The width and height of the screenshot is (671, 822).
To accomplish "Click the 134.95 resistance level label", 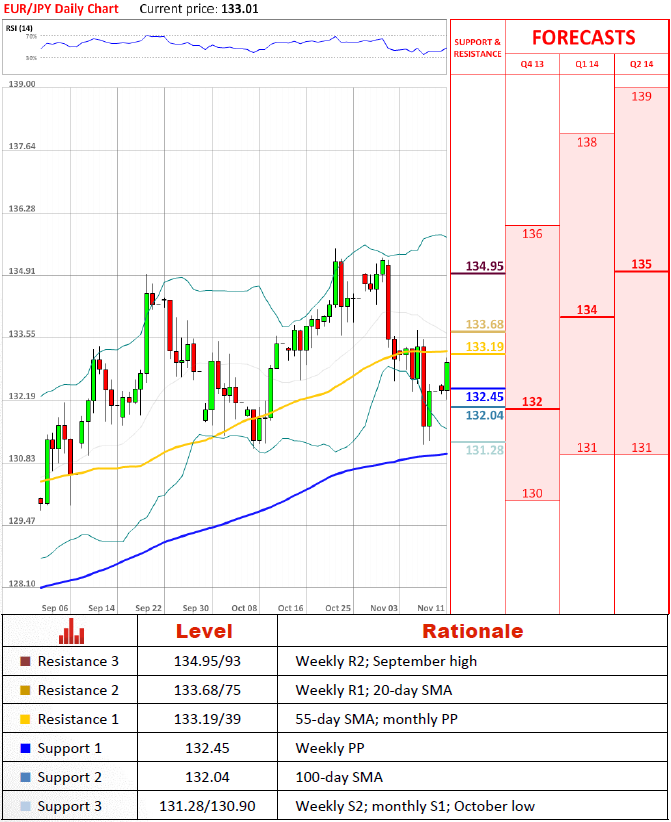I will point(484,267).
